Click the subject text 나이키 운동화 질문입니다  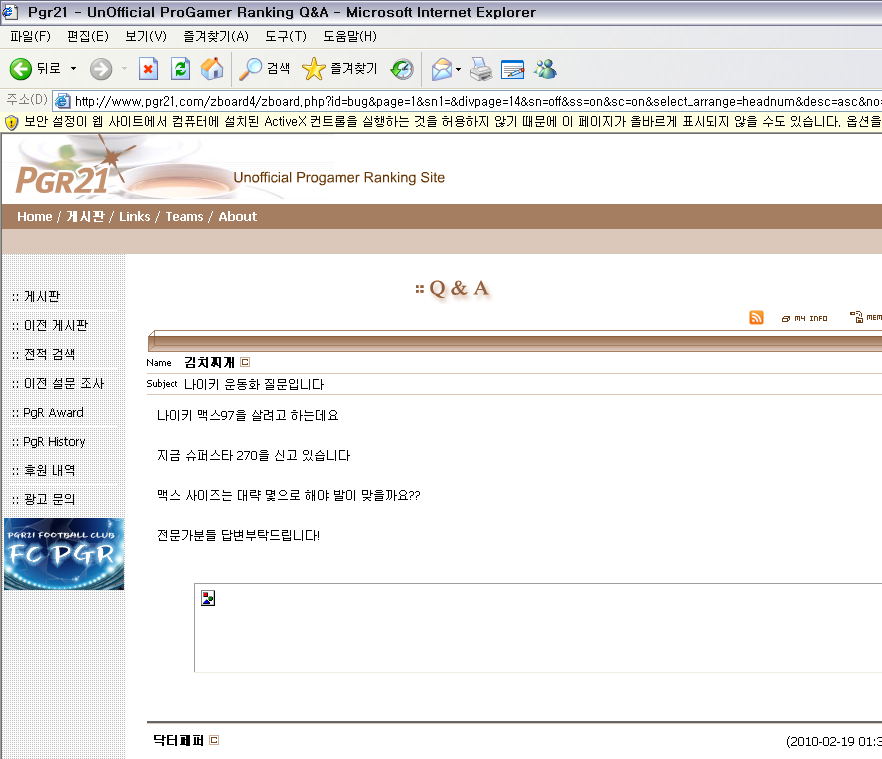tap(254, 385)
